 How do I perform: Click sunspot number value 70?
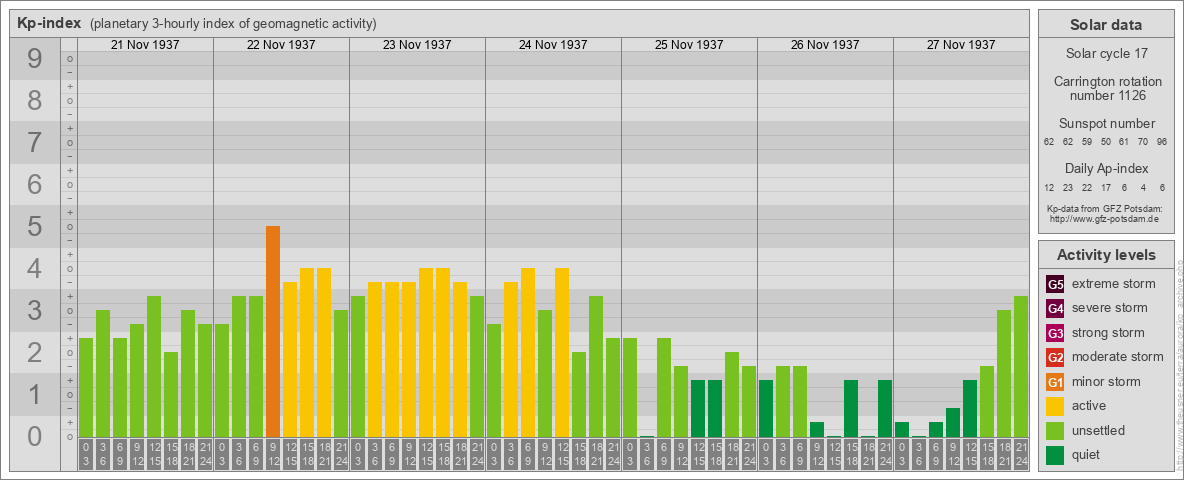click(1142, 142)
